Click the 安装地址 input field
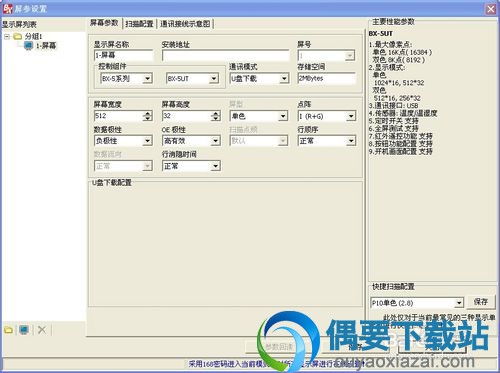The width and height of the screenshot is (500, 373). point(225,55)
